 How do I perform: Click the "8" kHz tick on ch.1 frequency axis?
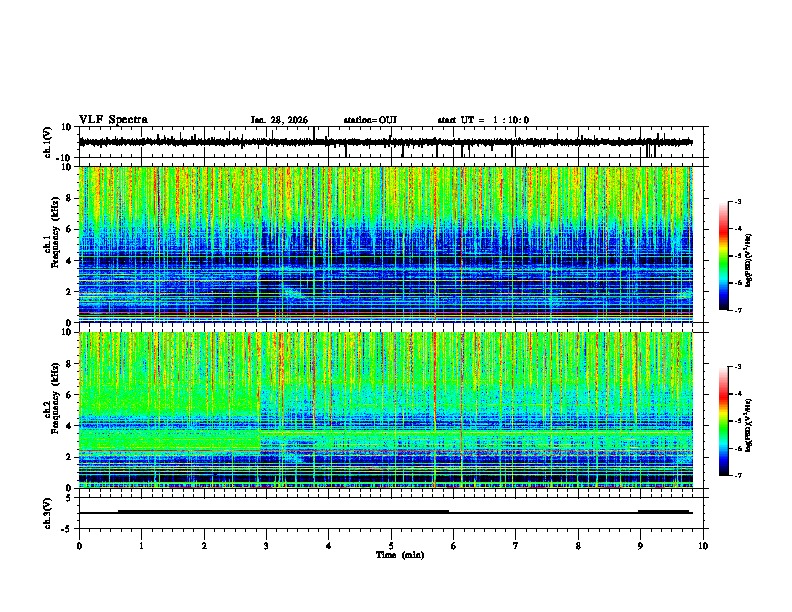coord(70,198)
